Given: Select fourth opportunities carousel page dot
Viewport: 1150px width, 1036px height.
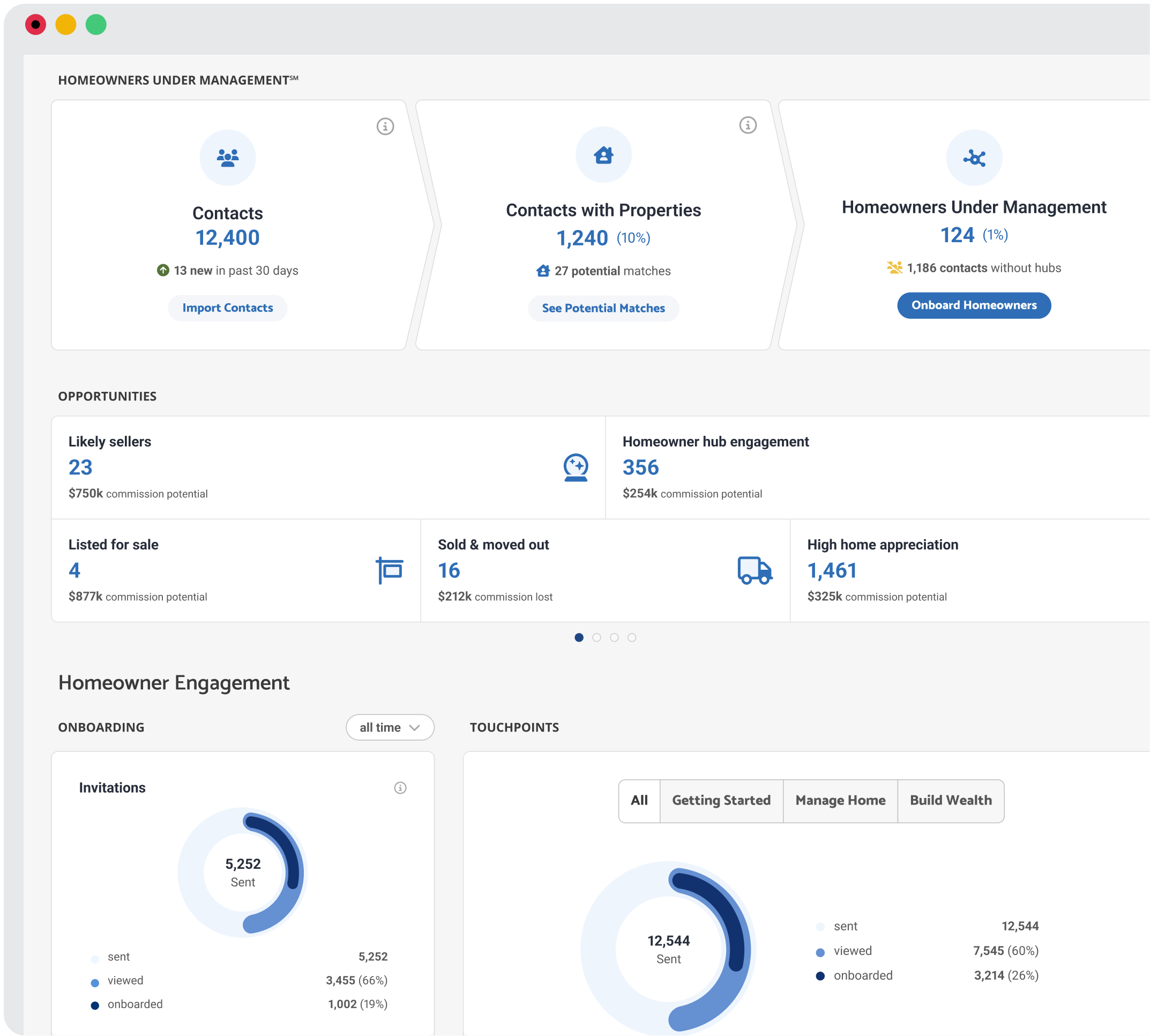Looking at the screenshot, I should tap(632, 638).
